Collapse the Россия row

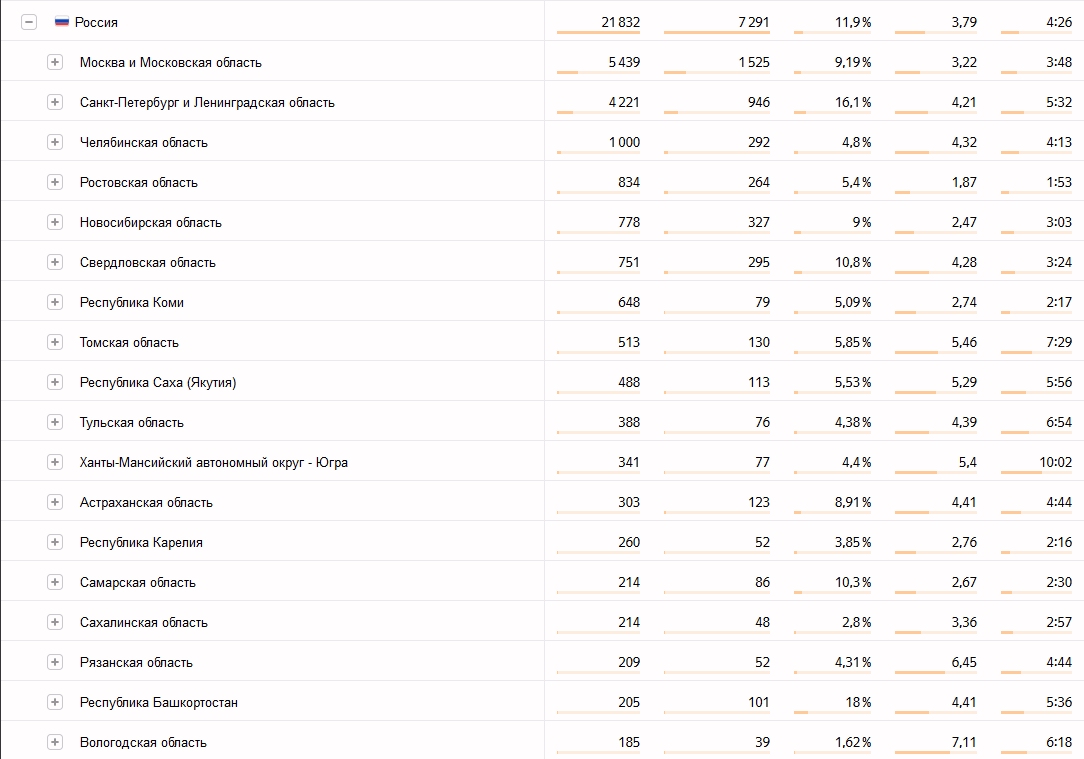coord(28,22)
